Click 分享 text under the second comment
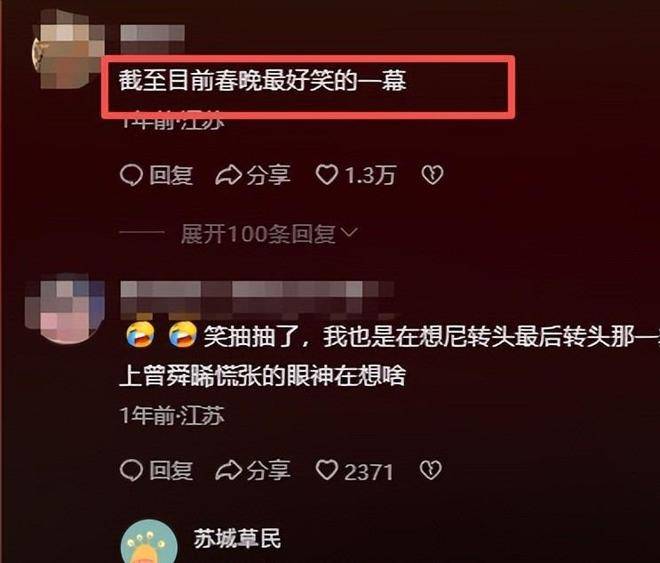Viewport: 660px width, 563px height. (269, 470)
